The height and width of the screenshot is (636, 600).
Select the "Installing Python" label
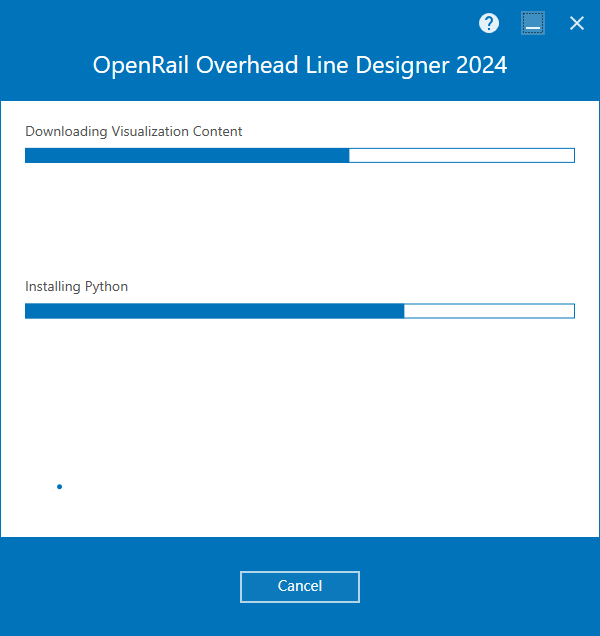tap(76, 286)
